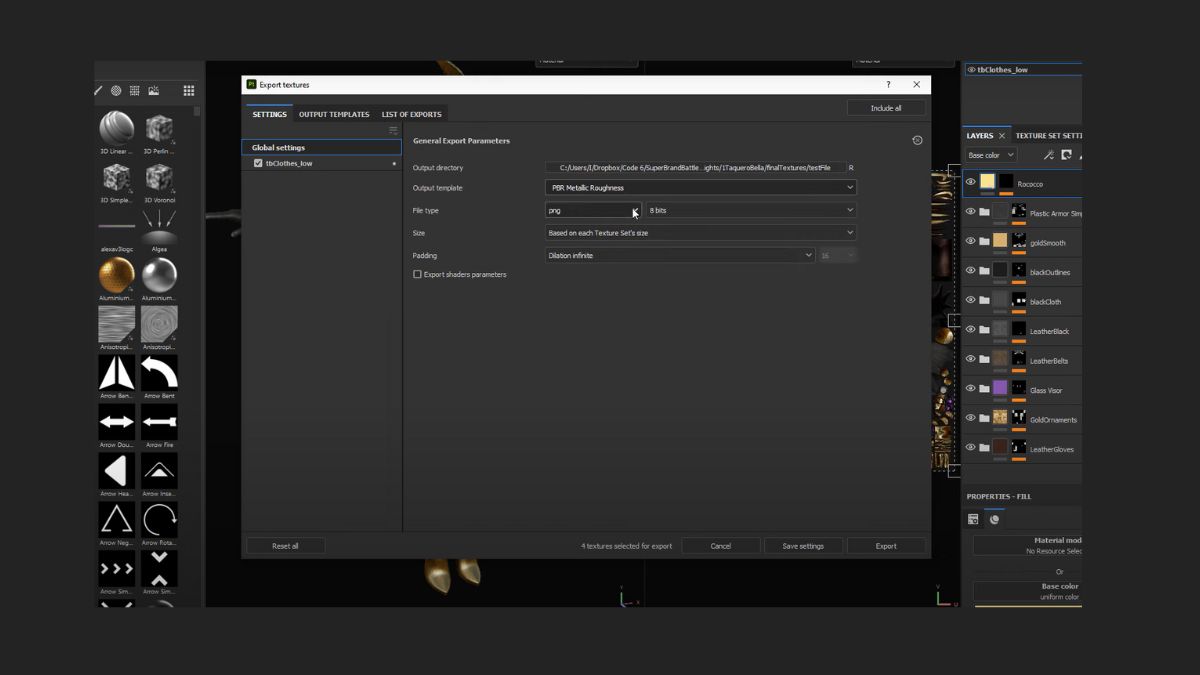Click add effect wand icon in Layers toolbar
The height and width of the screenshot is (675, 1200).
coord(1048,155)
